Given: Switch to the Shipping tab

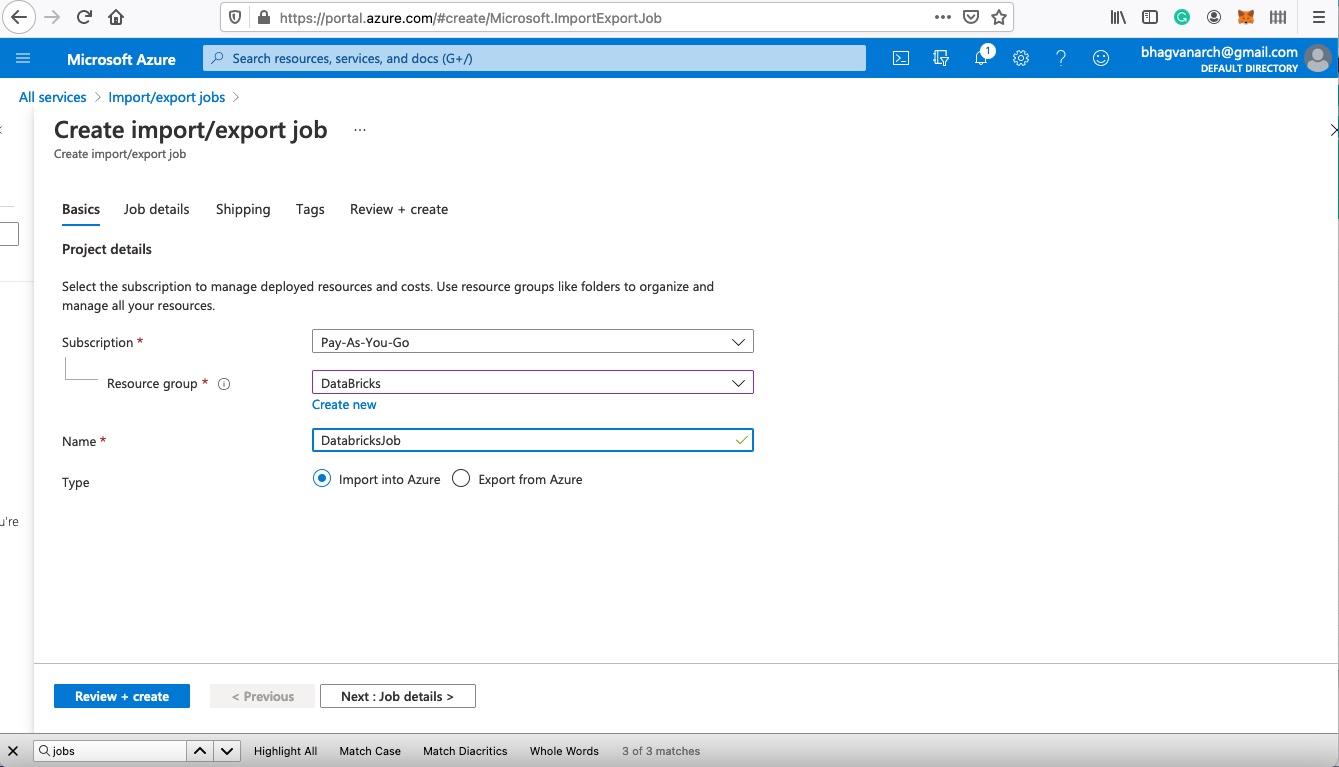Looking at the screenshot, I should coord(243,209).
